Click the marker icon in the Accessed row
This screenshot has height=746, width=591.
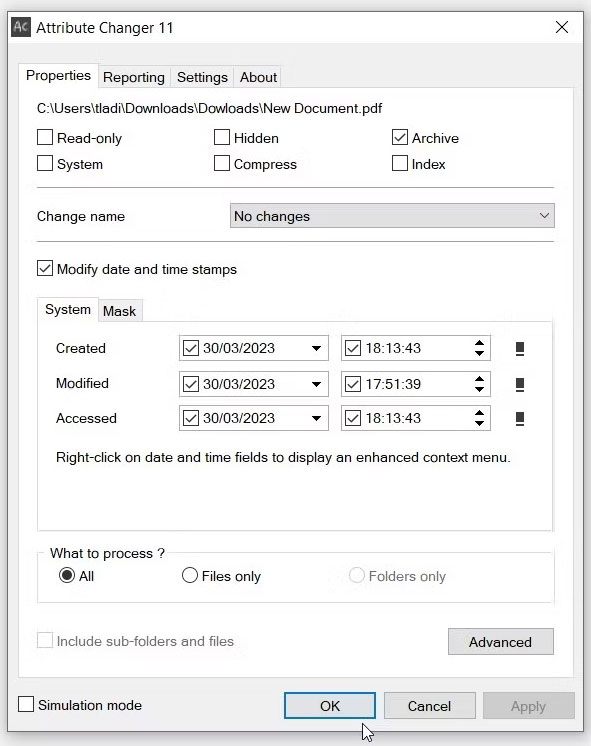[x=520, y=419]
